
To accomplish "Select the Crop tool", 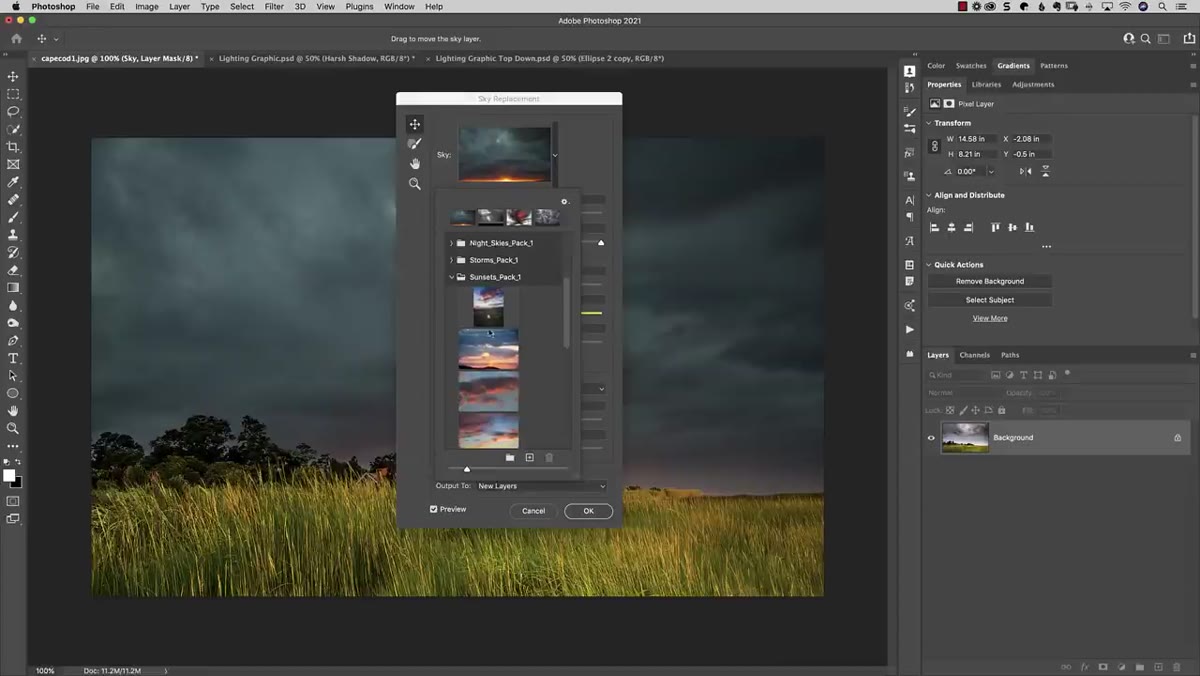I will tap(13, 147).
